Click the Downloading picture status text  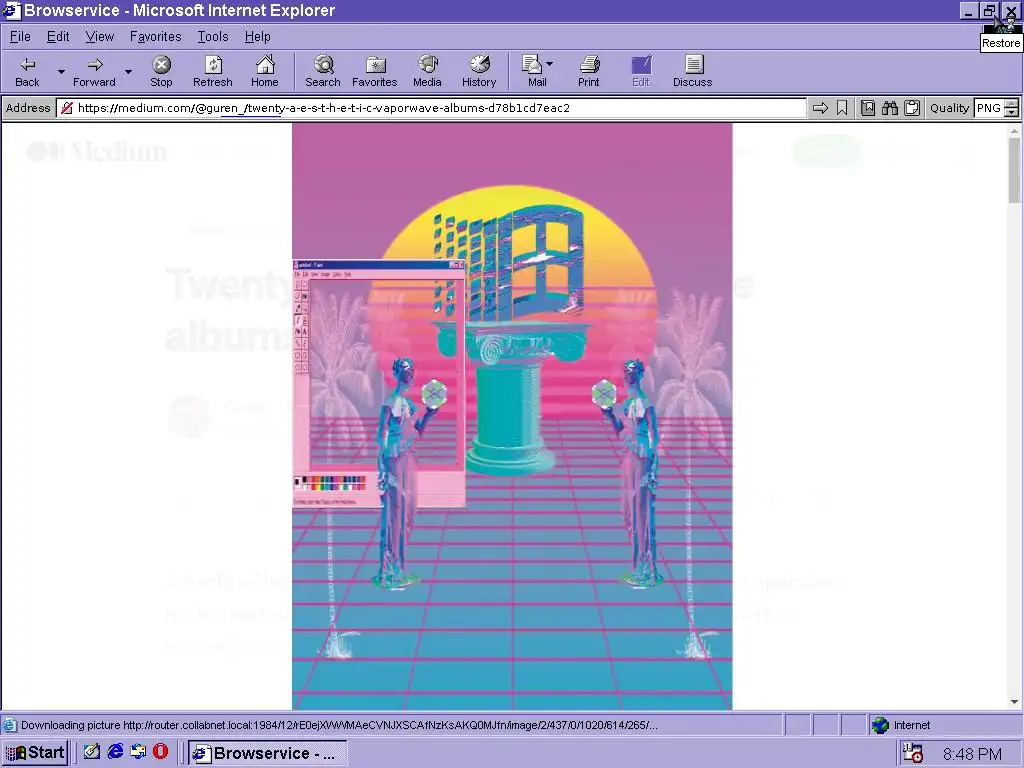click(339, 725)
